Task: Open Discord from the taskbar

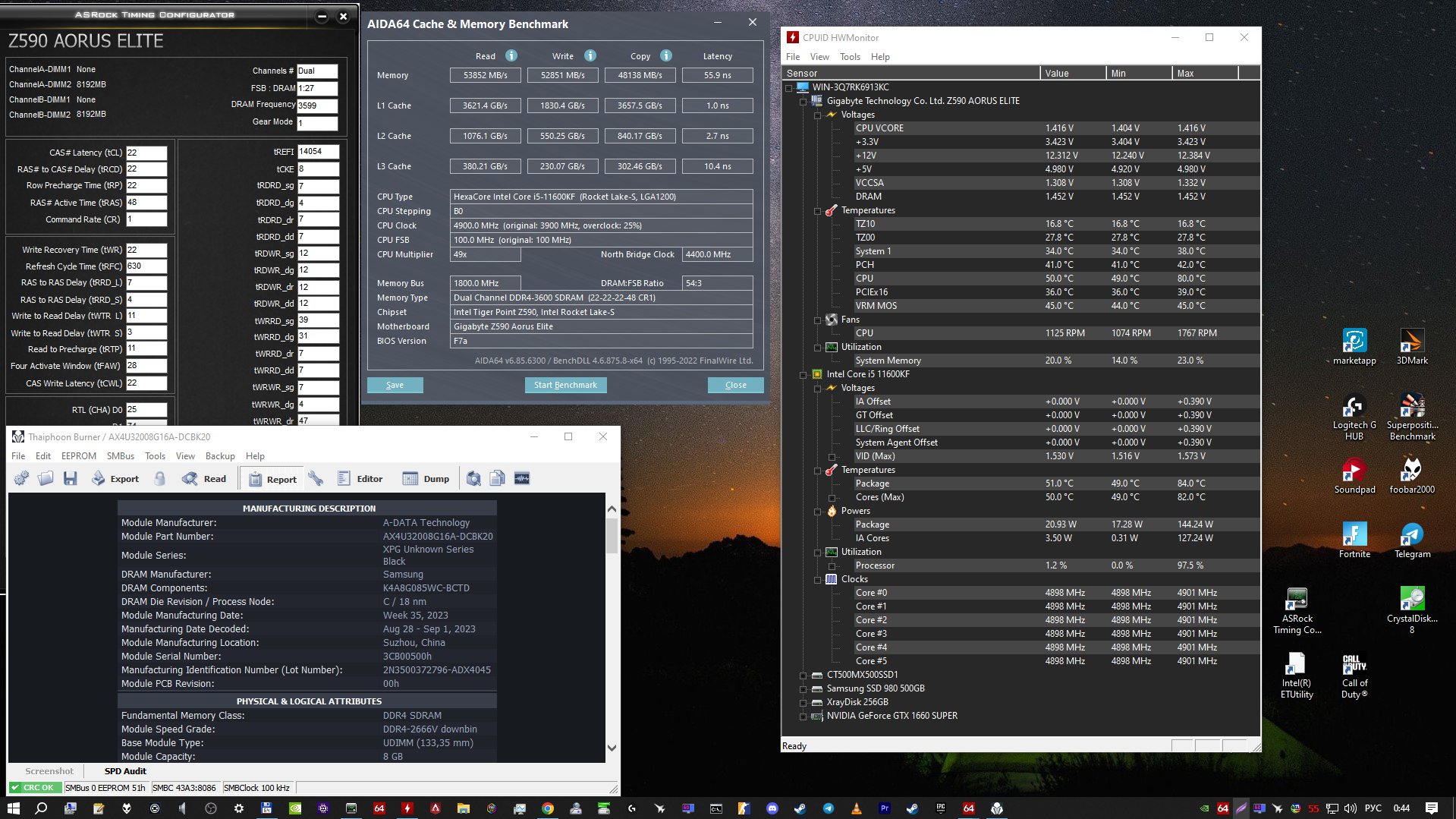Action: coord(772,808)
